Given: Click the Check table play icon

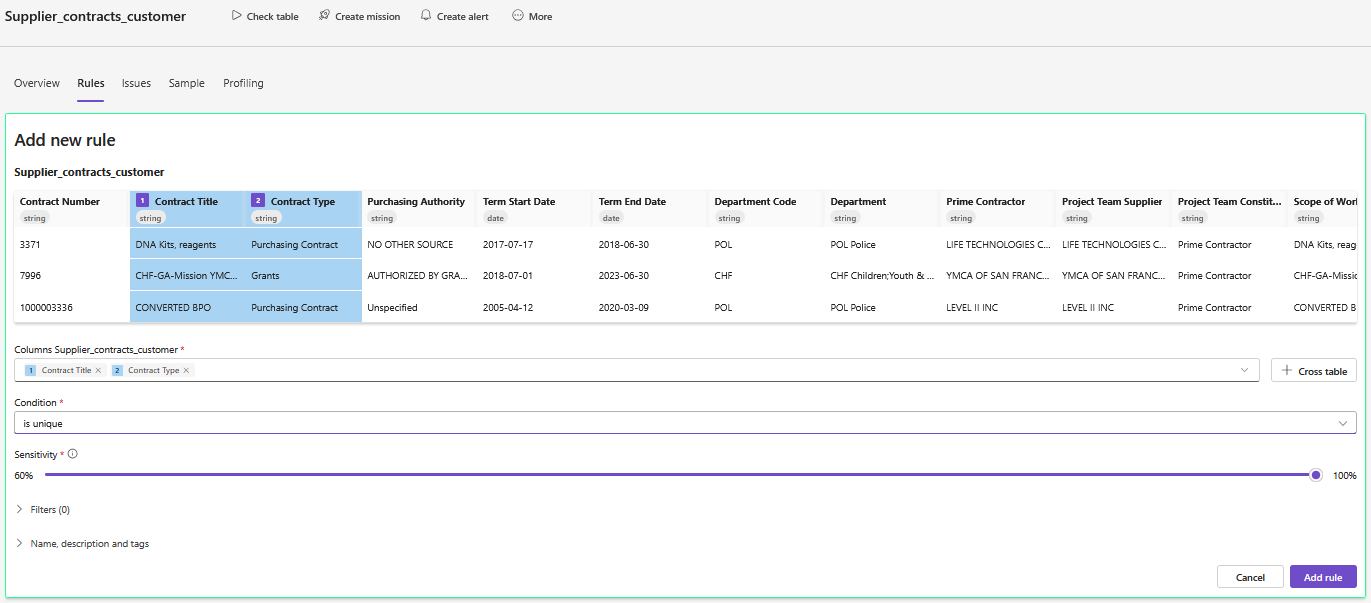Looking at the screenshot, I should tap(236, 16).
